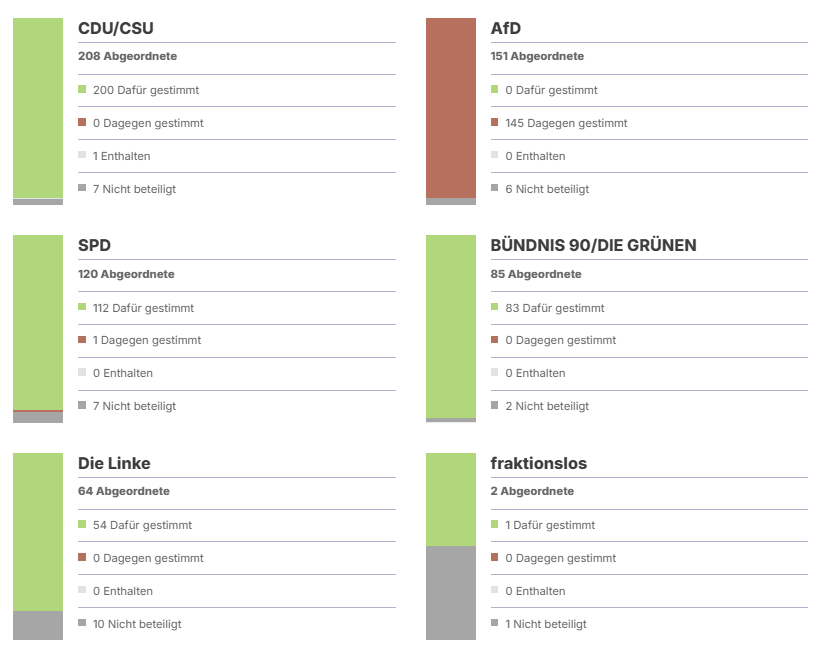Click the CDU/CSU party heading
Screen dimensions: 821x657
click(x=116, y=28)
